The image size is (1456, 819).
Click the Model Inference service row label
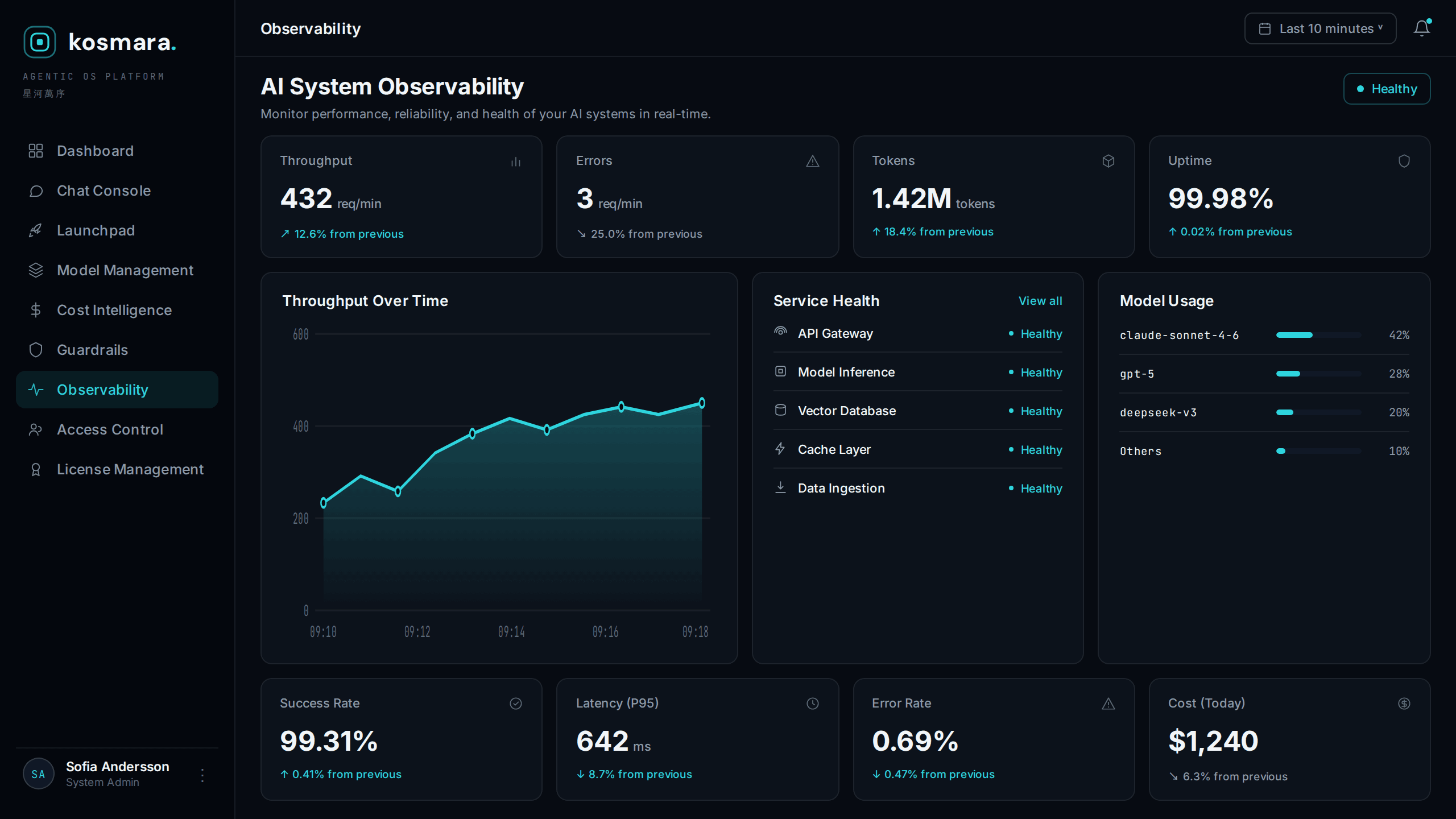pyautogui.click(x=846, y=372)
